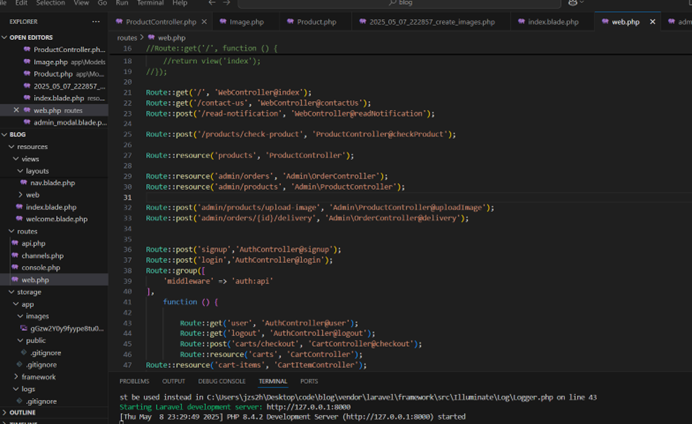Click the routes breadcrumb segment
The height and width of the screenshot is (424, 692).
point(127,38)
